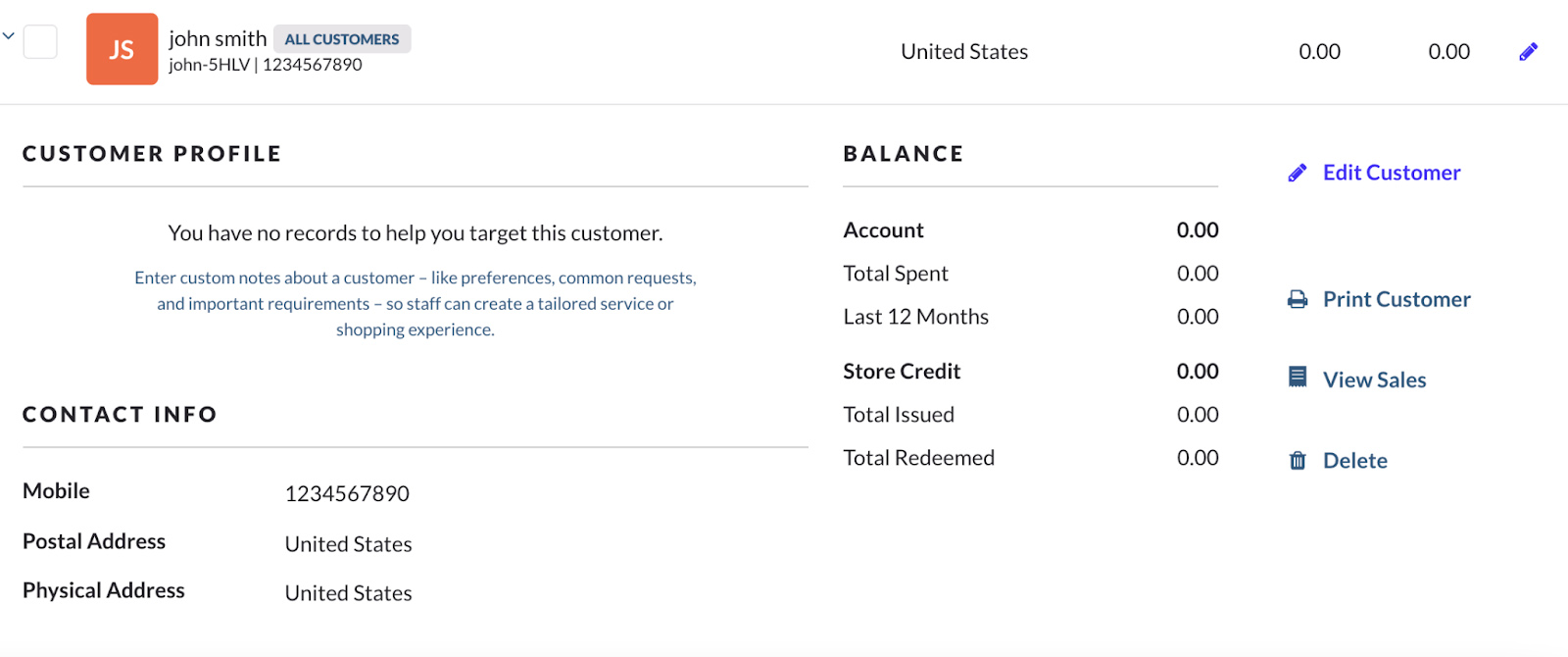Click the pencil icon in john smith's row
The image size is (1568, 657).
tap(1528, 52)
